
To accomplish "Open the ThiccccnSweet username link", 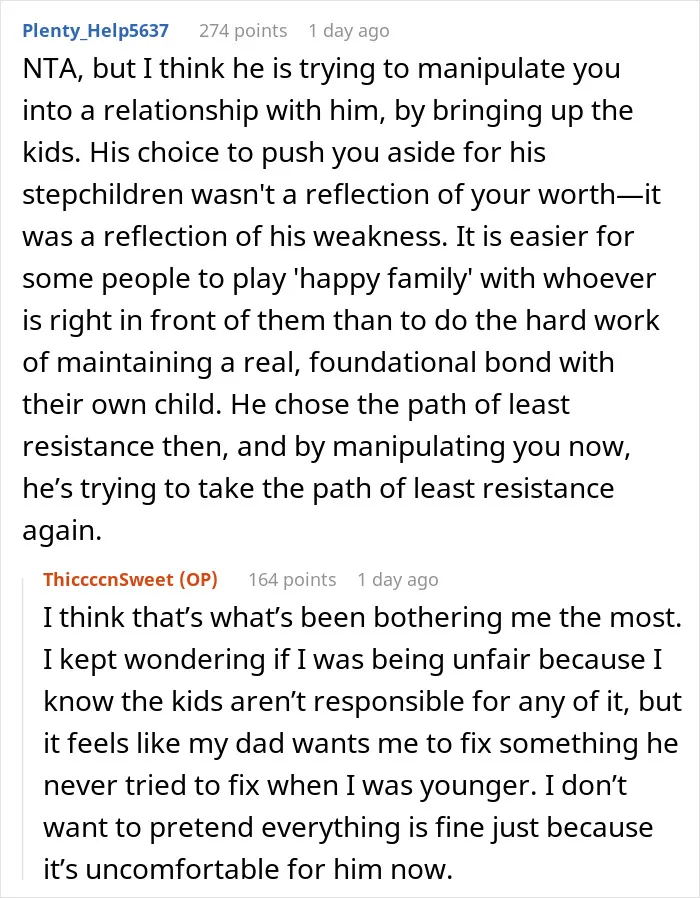I will (108, 580).
